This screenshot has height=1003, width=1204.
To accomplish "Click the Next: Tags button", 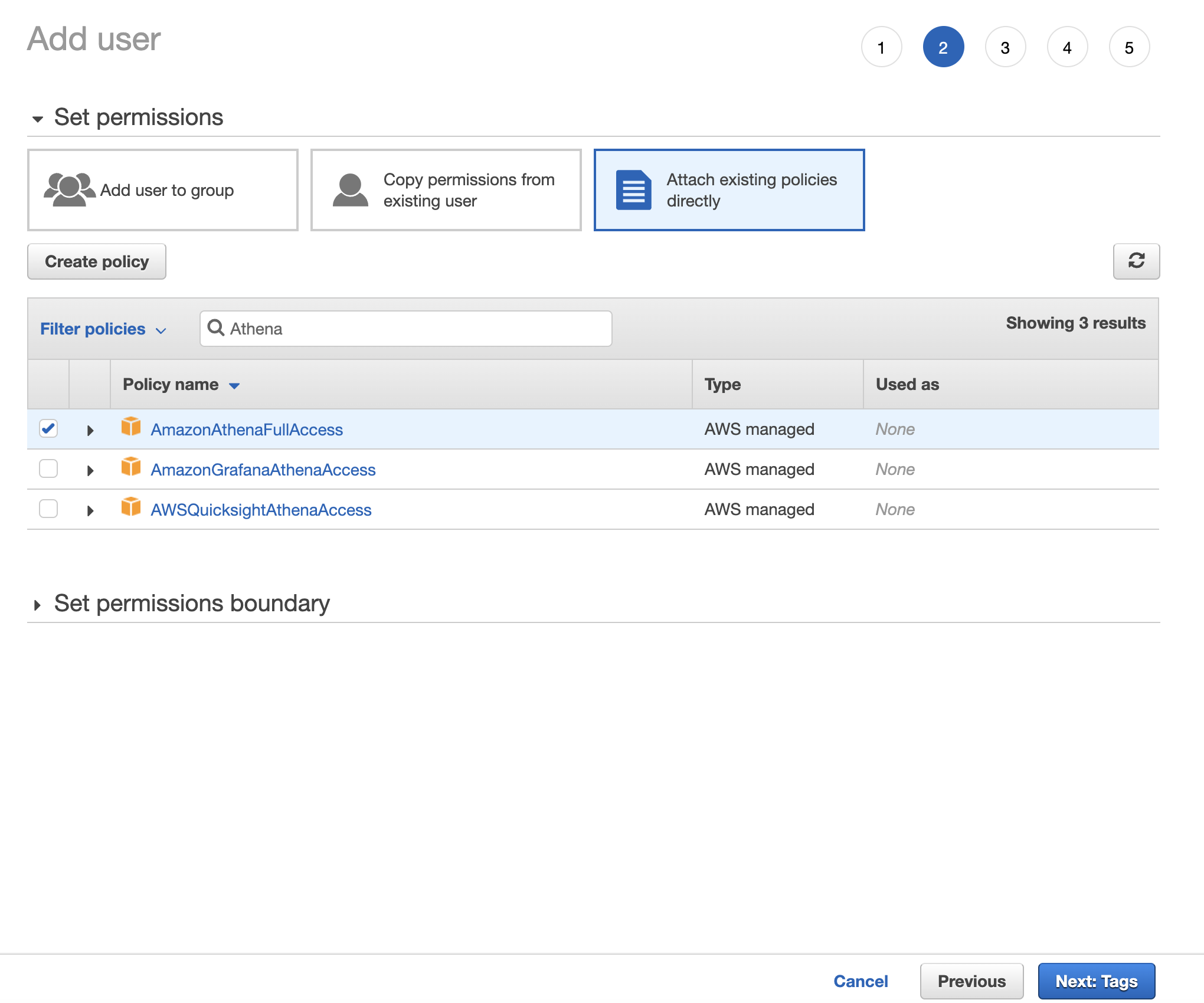I will coord(1096,981).
